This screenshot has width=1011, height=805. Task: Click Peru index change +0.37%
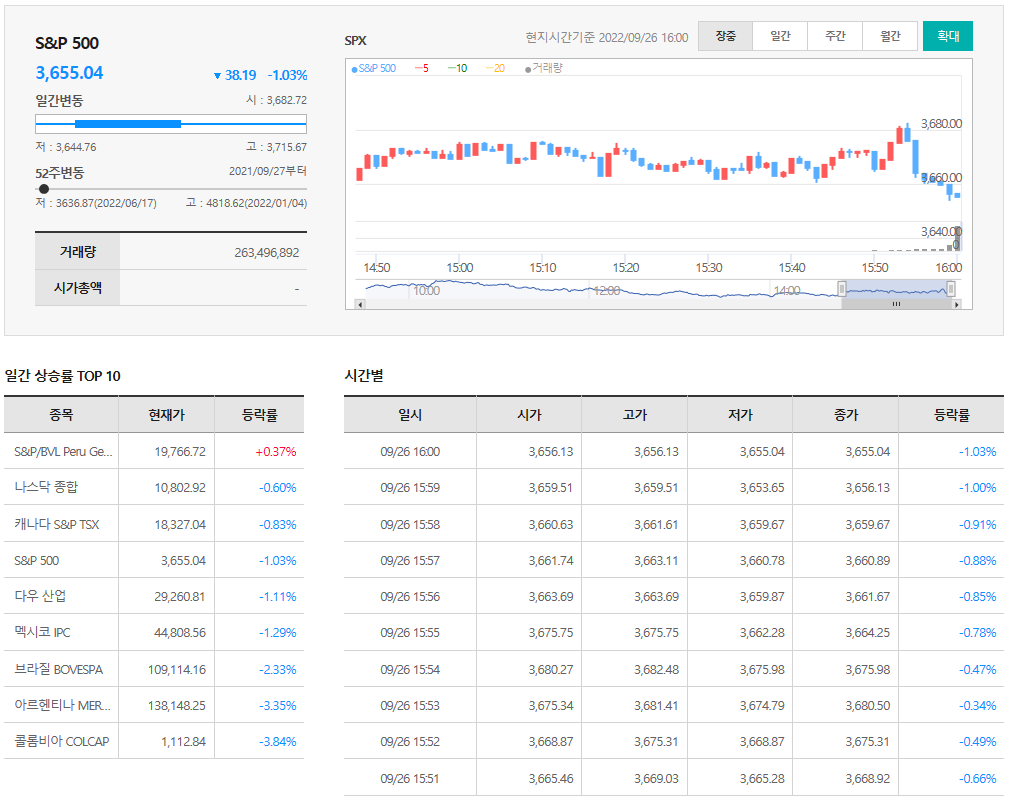coord(275,451)
